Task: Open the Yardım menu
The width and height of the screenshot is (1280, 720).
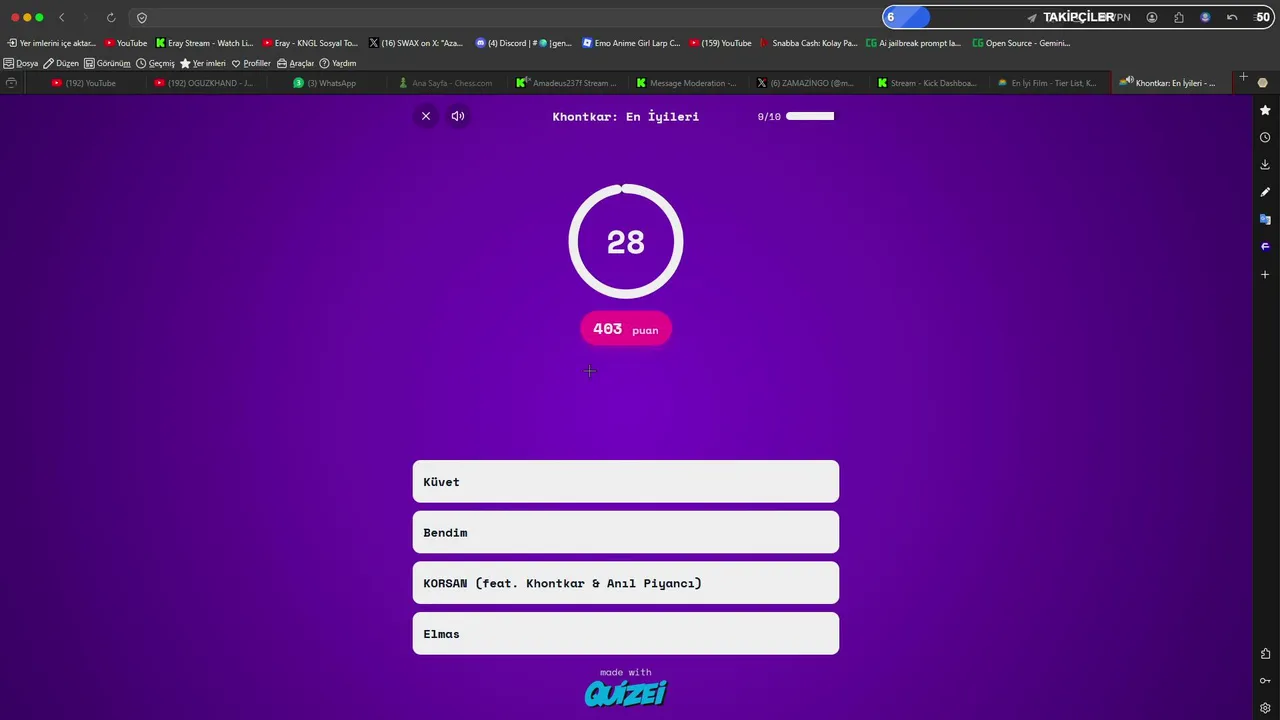Action: click(338, 63)
